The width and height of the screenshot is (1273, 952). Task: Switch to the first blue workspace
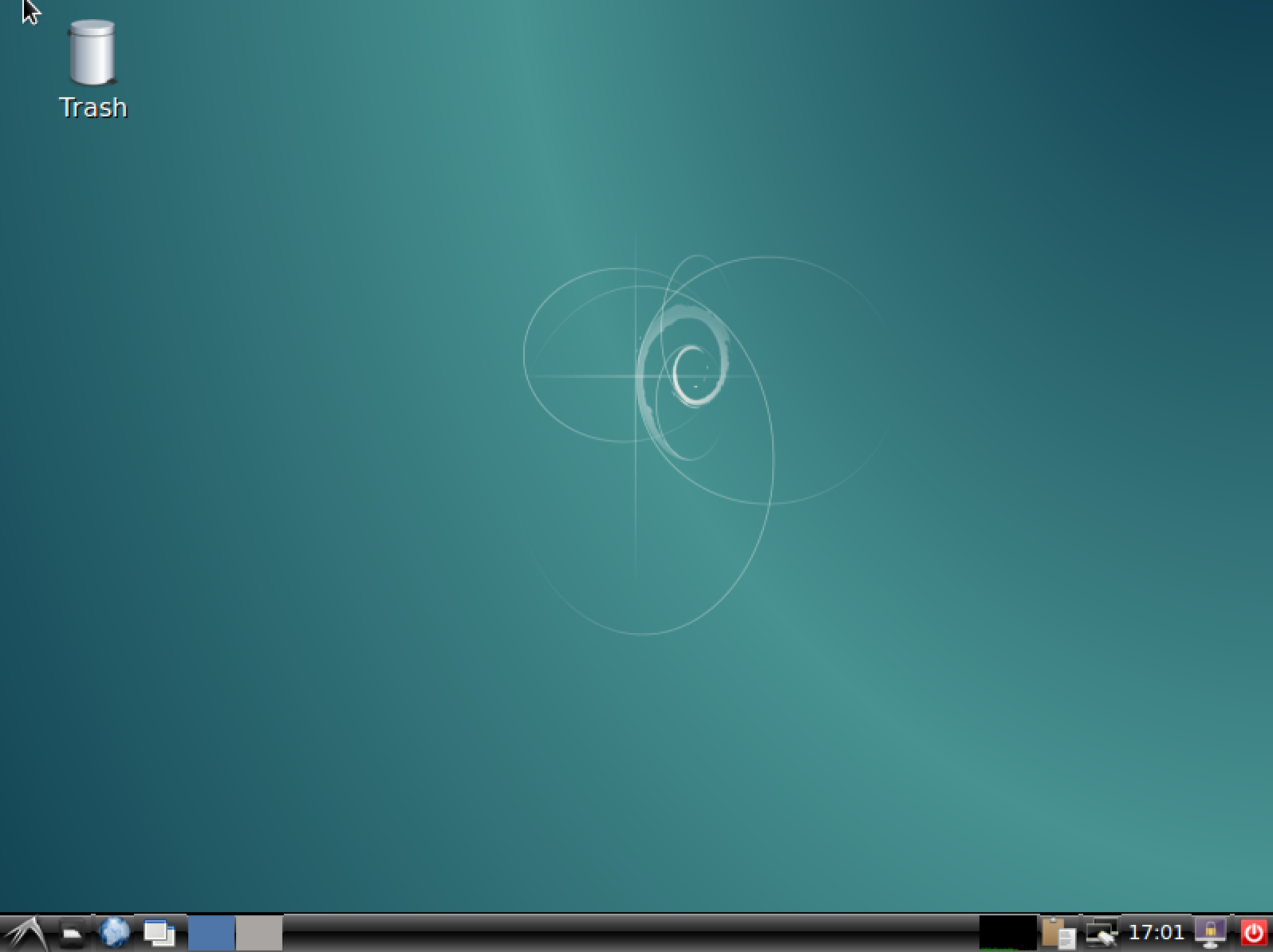(x=211, y=933)
